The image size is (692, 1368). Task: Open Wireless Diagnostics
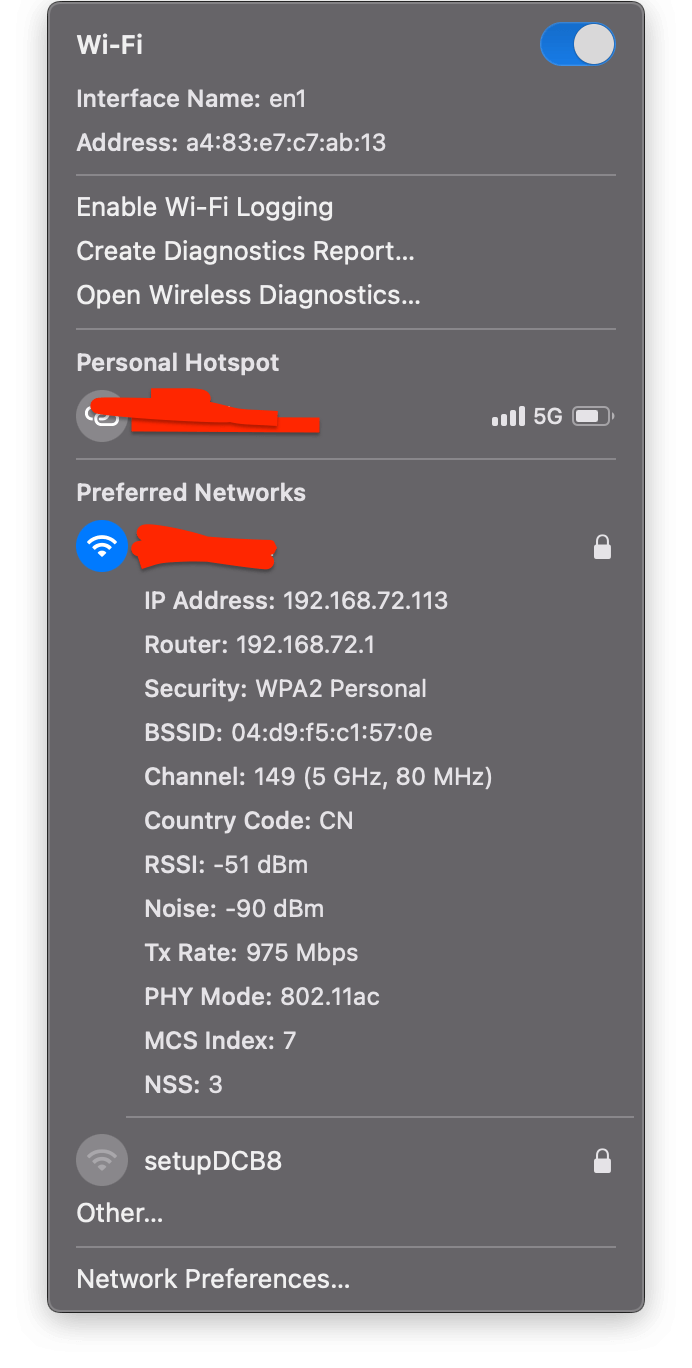pyautogui.click(x=248, y=295)
